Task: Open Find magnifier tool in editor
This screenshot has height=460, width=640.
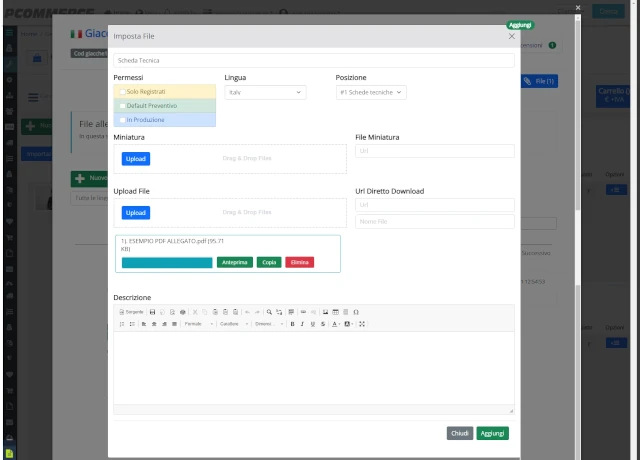Action: pyautogui.click(x=269, y=312)
